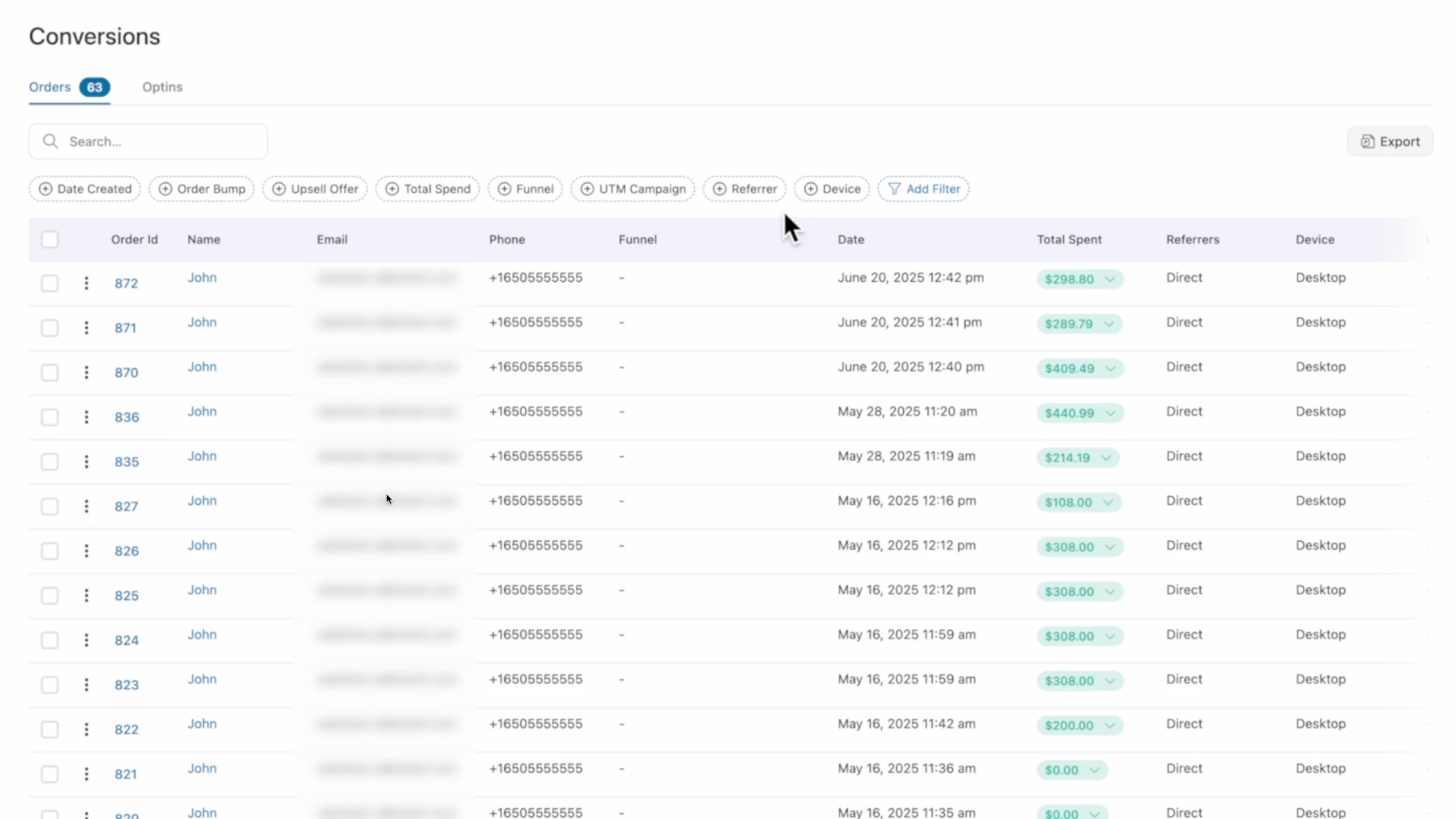Viewport: 1456px width, 819px height.
Task: Open row actions menu for order 823
Action: point(86,685)
